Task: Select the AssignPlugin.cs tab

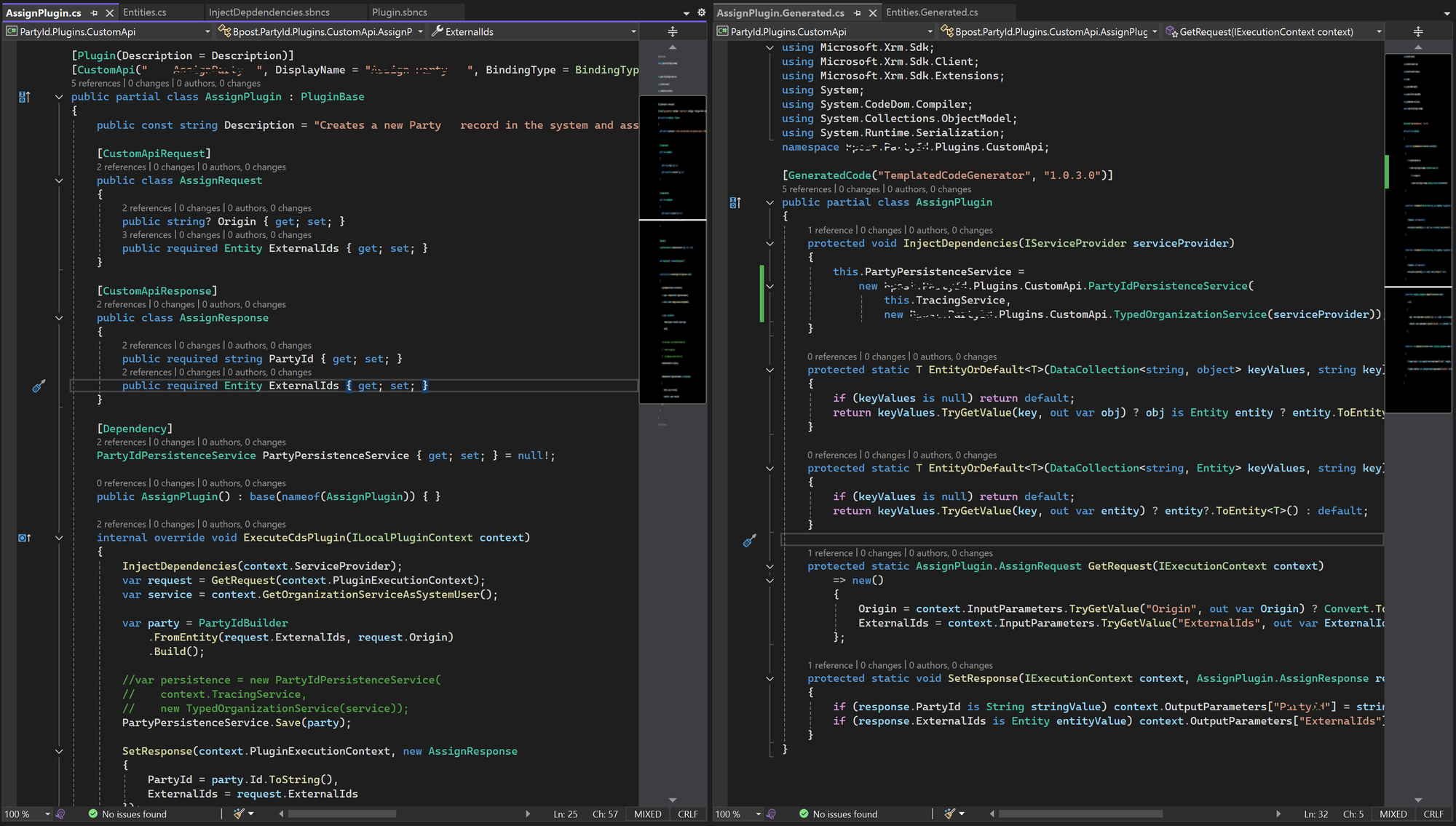Action: (x=44, y=12)
